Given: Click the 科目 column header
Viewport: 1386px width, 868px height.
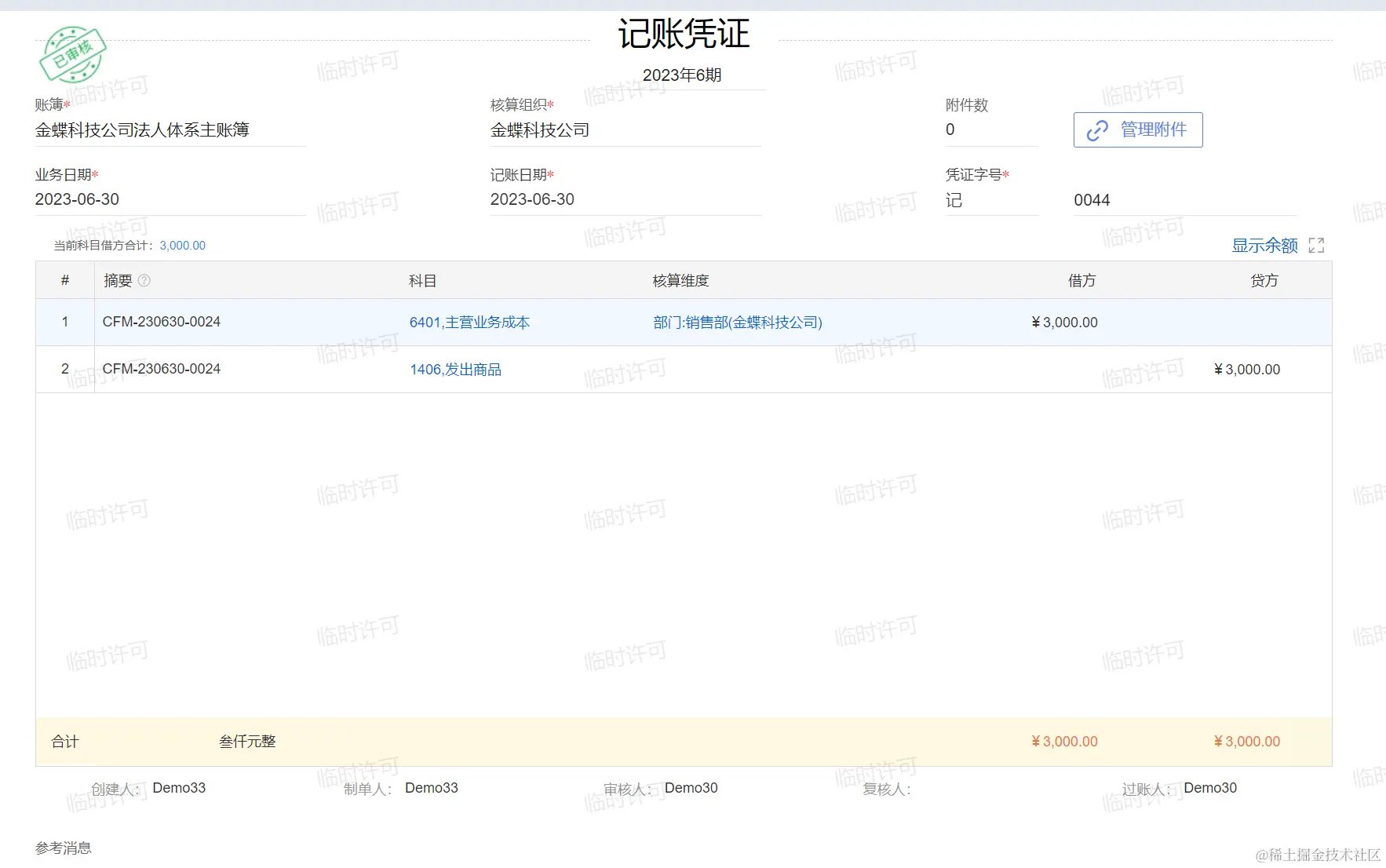Looking at the screenshot, I should click(x=423, y=281).
